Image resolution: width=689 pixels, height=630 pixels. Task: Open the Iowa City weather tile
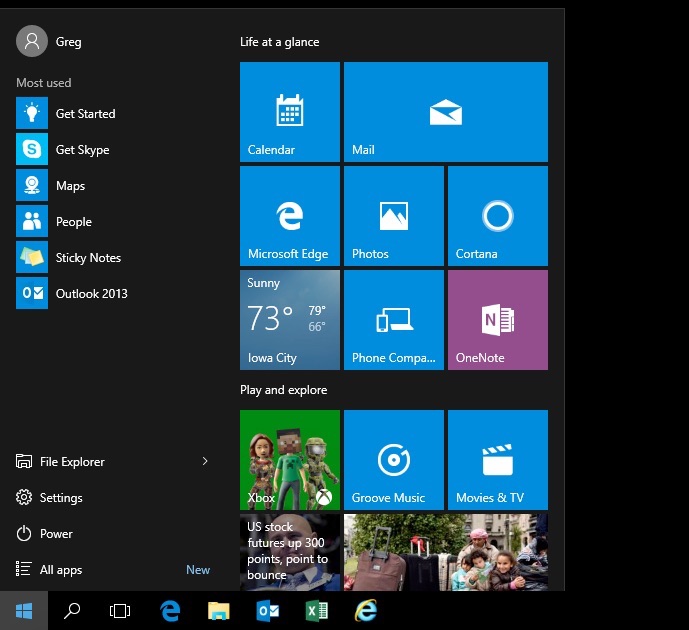[x=289, y=320]
